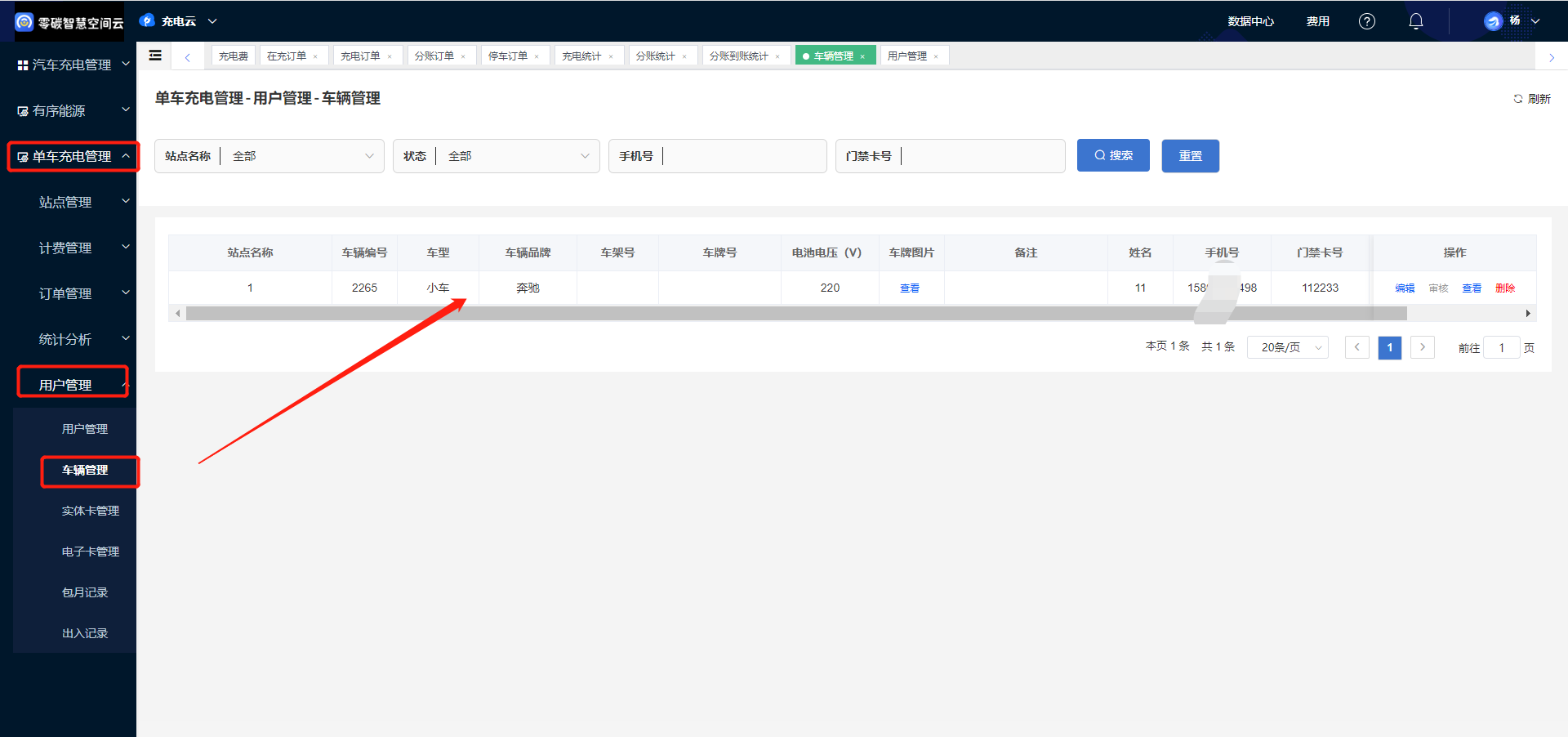Click the hamburger menu collapse icon
The width and height of the screenshot is (1568, 737).
[155, 56]
